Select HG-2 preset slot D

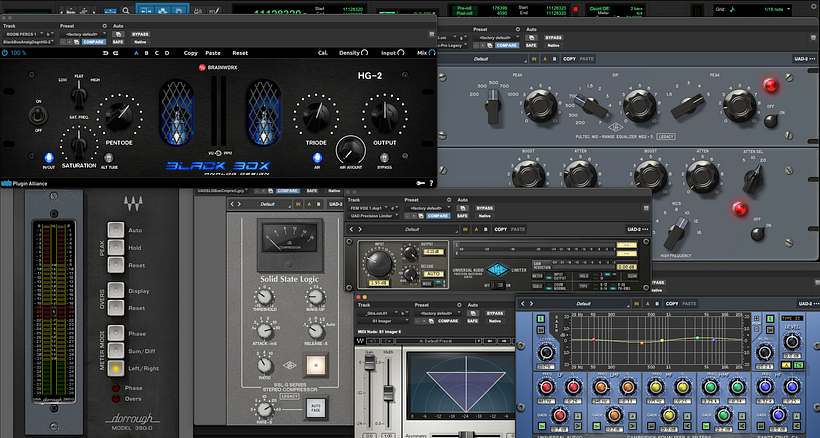[167, 53]
